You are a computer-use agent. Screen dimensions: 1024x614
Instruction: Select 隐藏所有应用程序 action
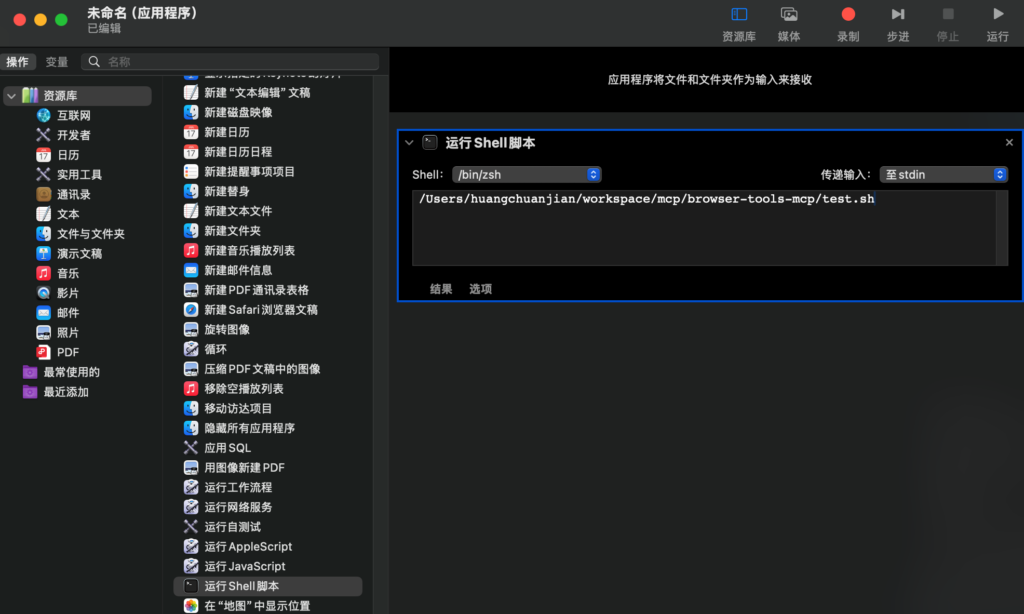[x=249, y=428]
